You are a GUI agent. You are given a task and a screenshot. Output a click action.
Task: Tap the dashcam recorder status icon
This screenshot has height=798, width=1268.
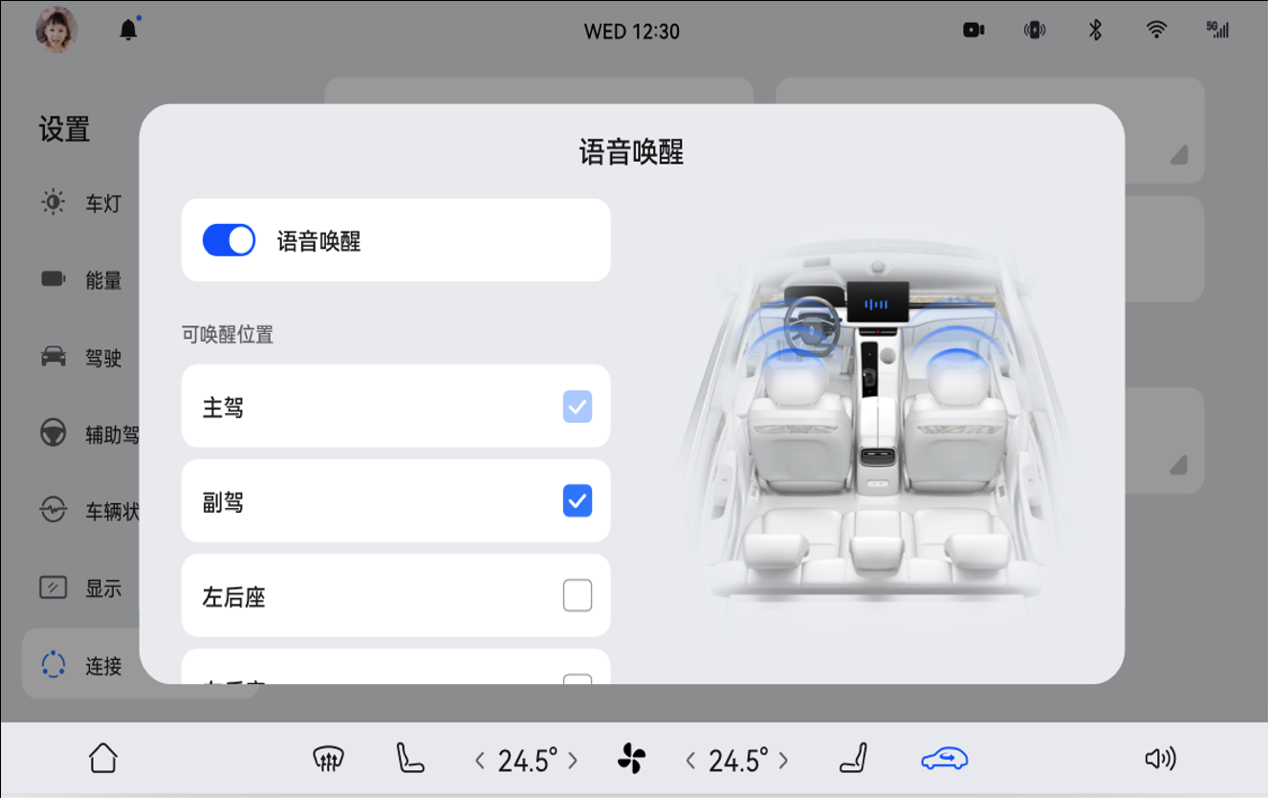pos(974,30)
